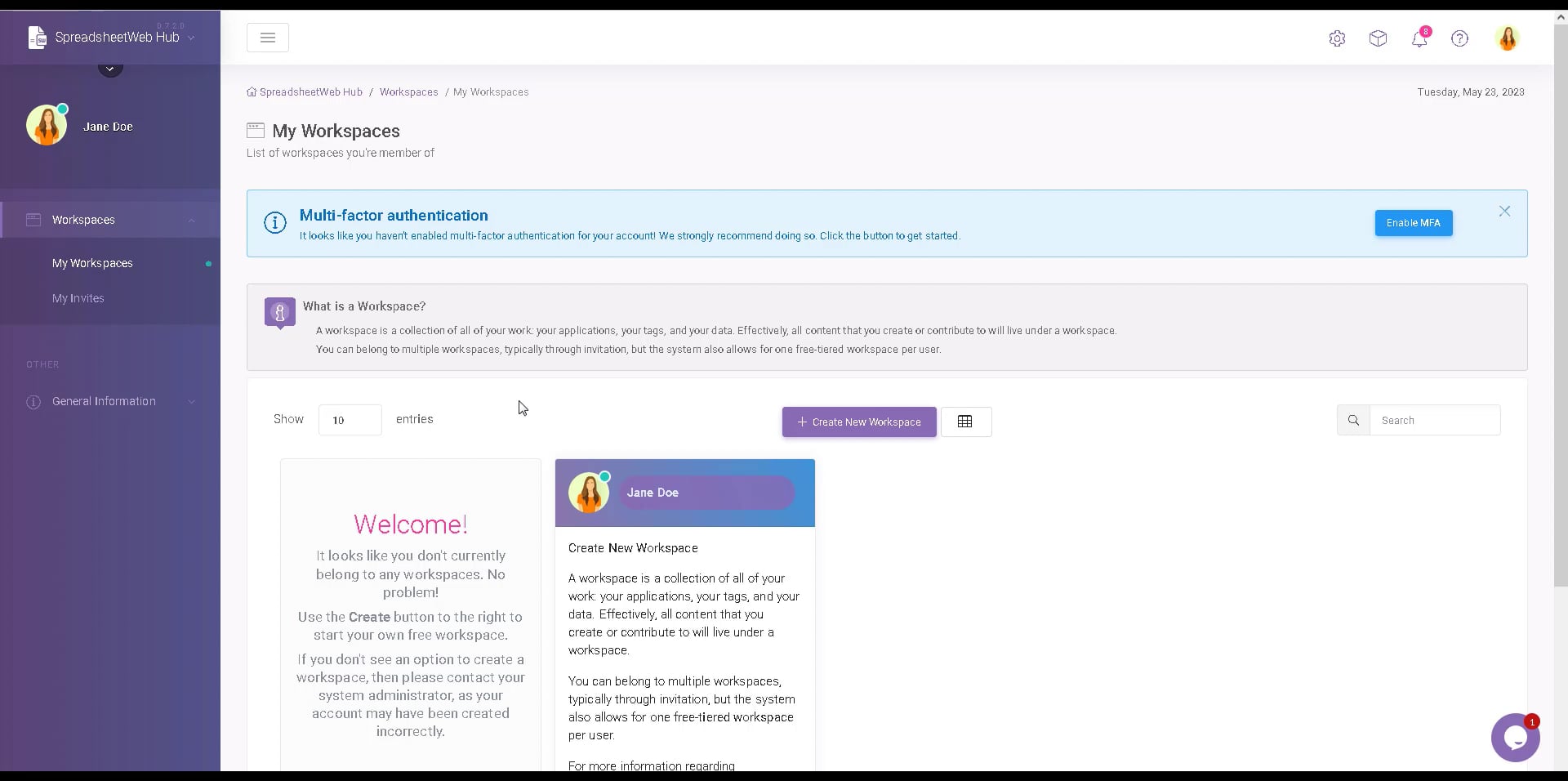Click Create New Workspace button
The height and width of the screenshot is (781, 1568).
(859, 422)
